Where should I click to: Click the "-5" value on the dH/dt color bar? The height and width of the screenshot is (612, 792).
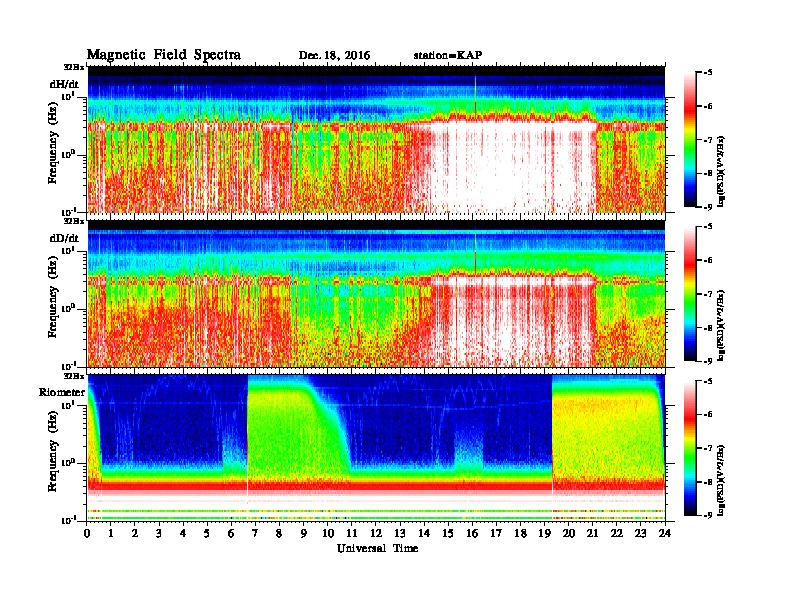pos(707,73)
